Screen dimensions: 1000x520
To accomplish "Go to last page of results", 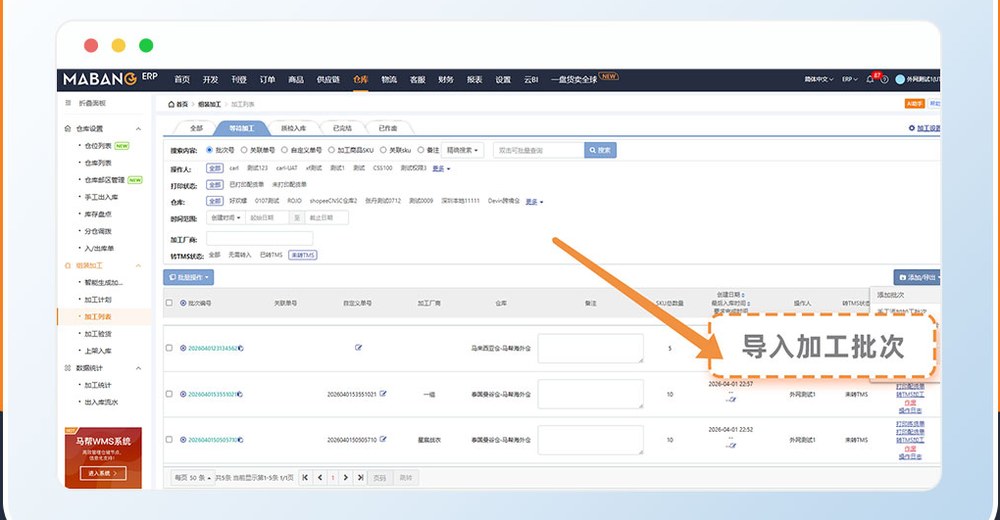I will pos(360,477).
